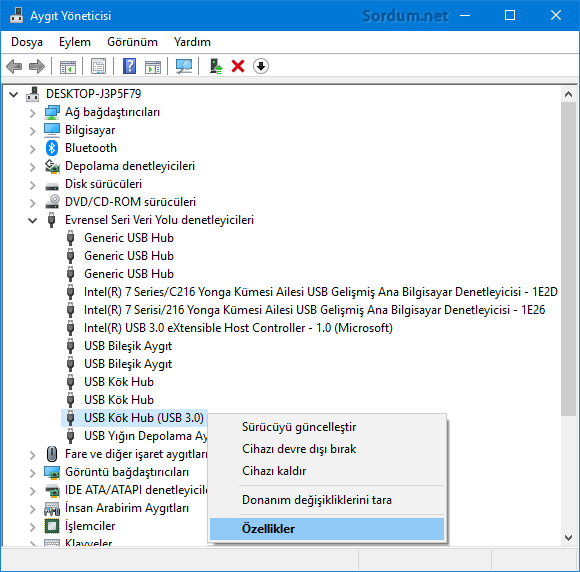
Task: Click the Bluetooth category icon
Action: click(x=52, y=148)
